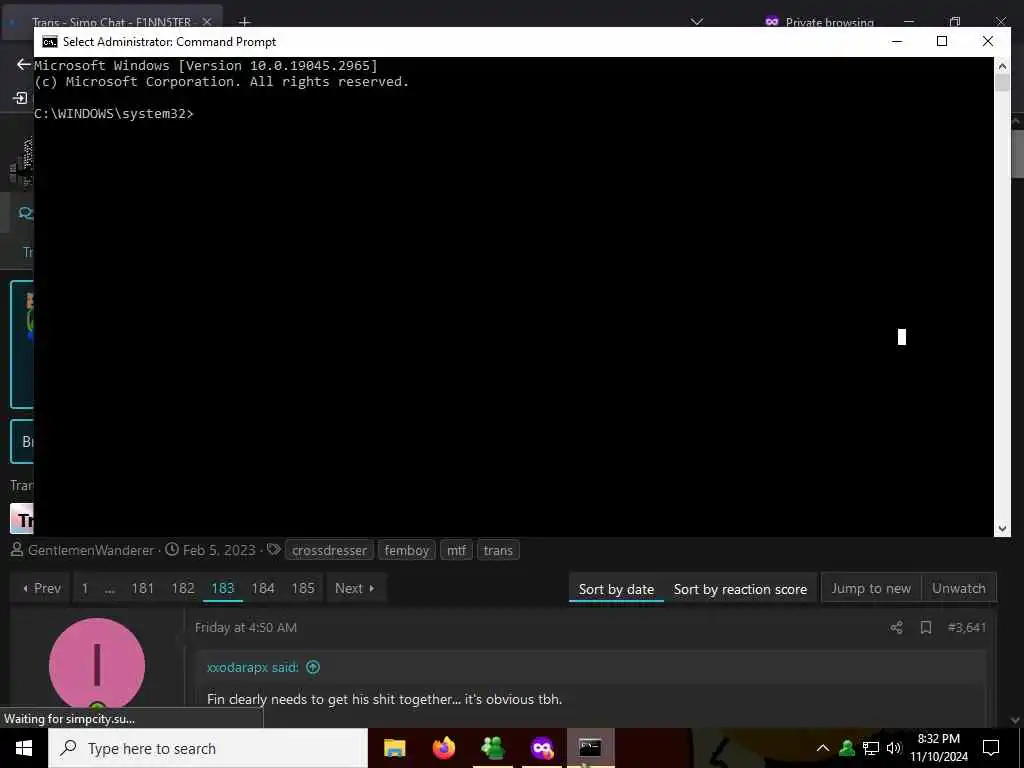Click Command Prompt scrollbar down arrow

coord(1002,528)
